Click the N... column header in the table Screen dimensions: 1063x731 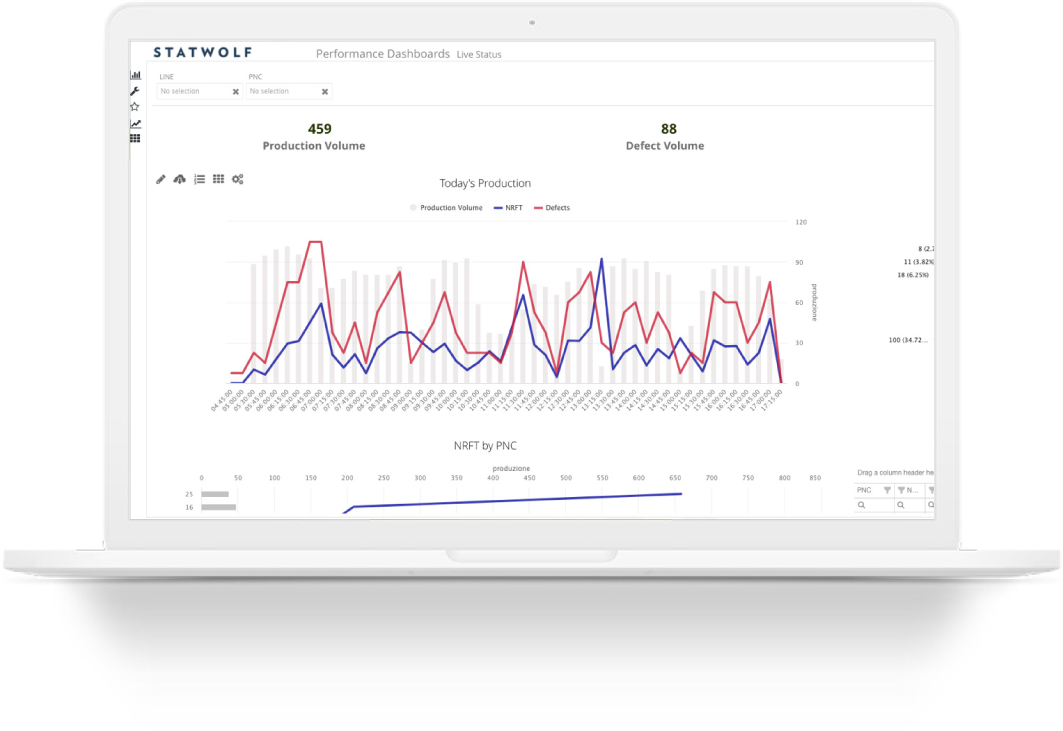tap(912, 490)
